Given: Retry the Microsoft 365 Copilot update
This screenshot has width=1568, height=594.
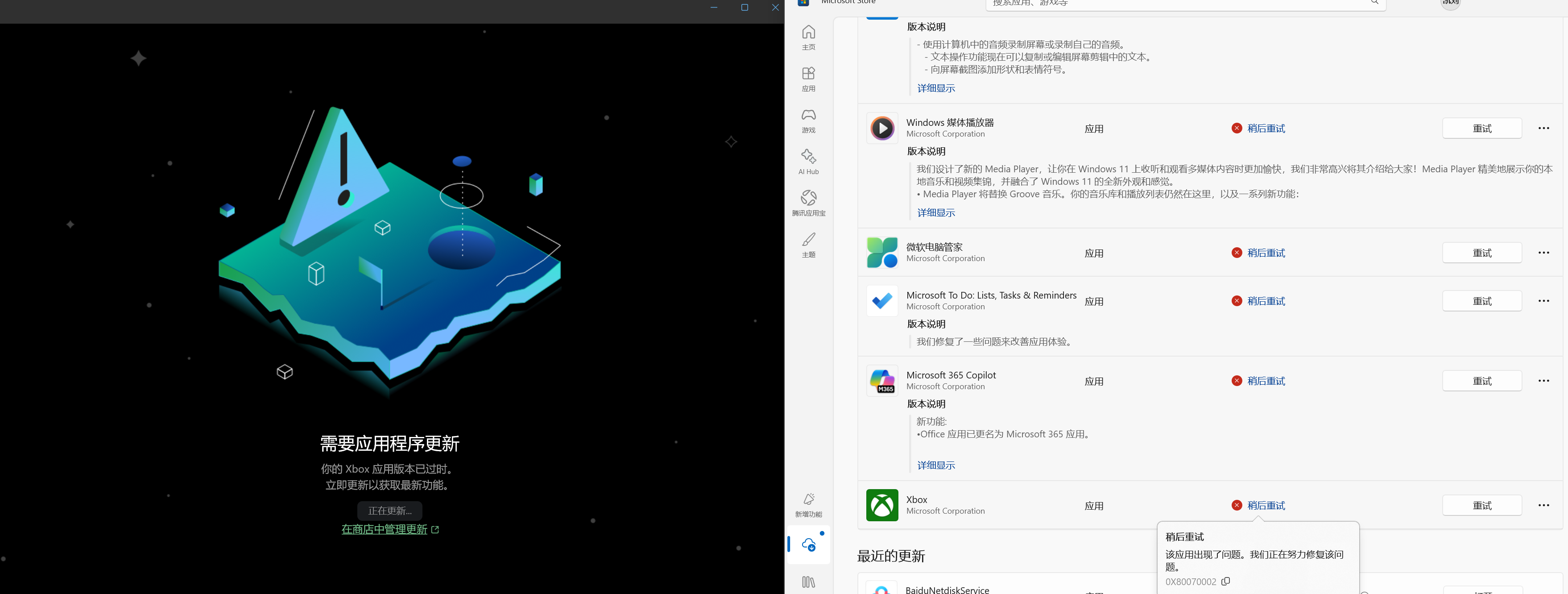Looking at the screenshot, I should 1481,381.
